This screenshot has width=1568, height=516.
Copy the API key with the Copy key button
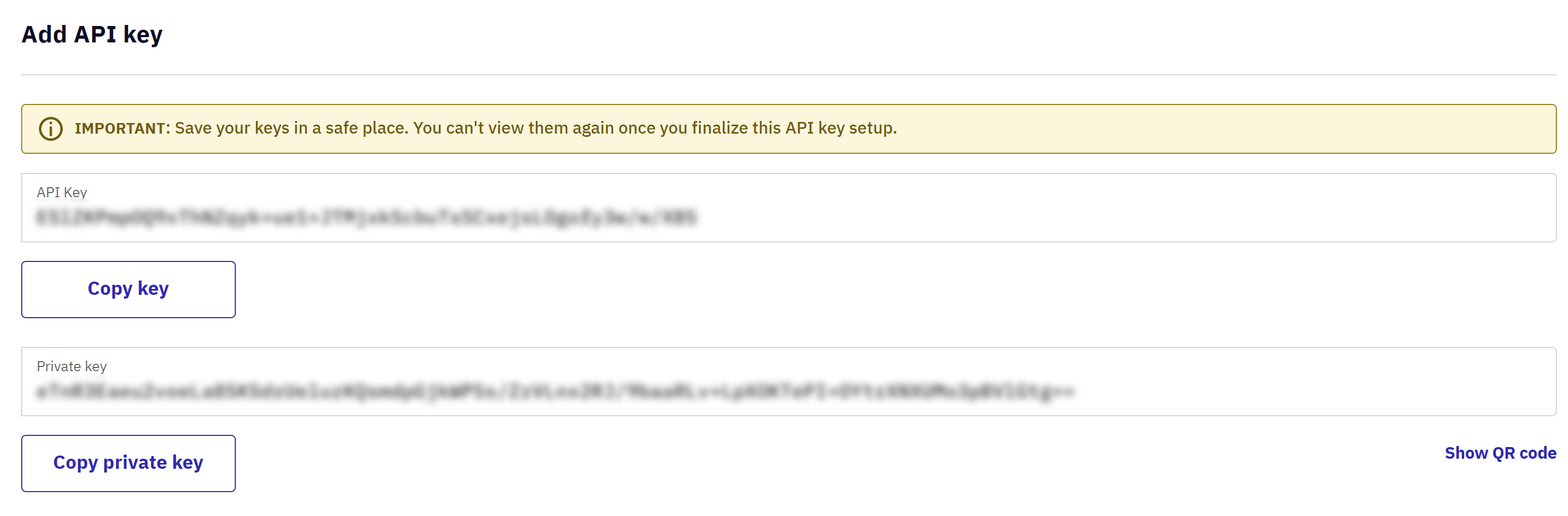[128, 290]
